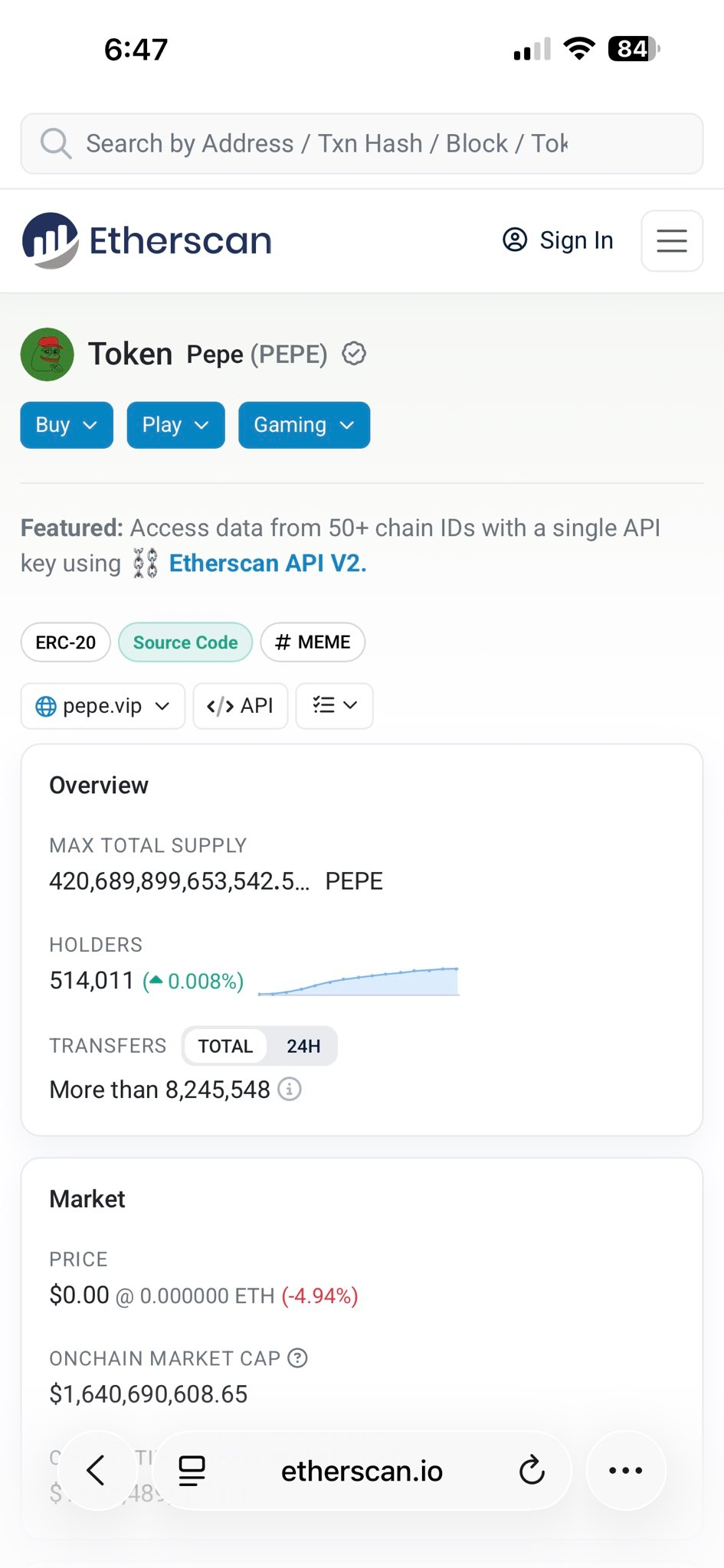Click the verified checkmark badge next to PEPE

click(x=354, y=354)
